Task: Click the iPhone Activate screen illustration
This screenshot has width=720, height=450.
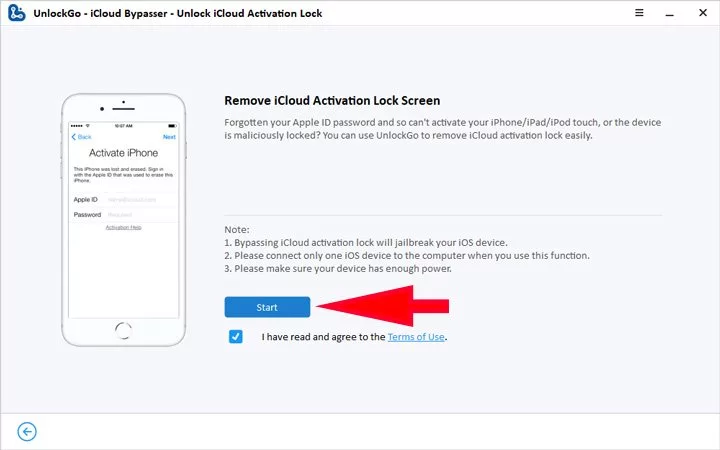Action: click(124, 220)
